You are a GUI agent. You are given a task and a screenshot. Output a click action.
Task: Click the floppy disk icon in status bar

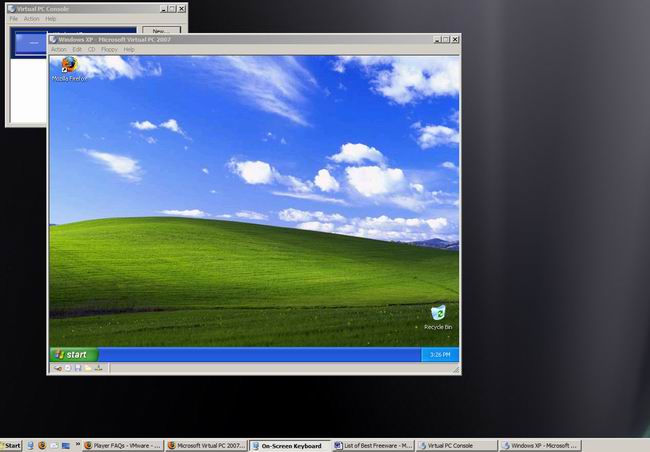(78, 368)
